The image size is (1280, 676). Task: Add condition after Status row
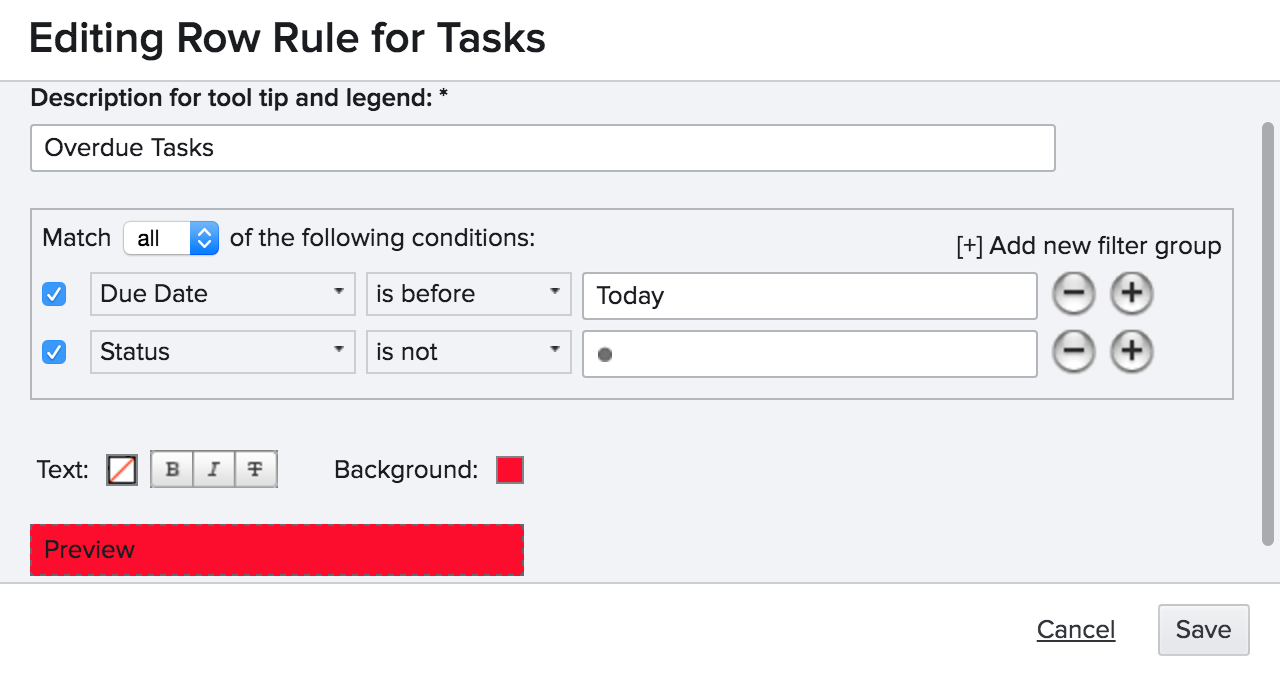coord(1132,352)
